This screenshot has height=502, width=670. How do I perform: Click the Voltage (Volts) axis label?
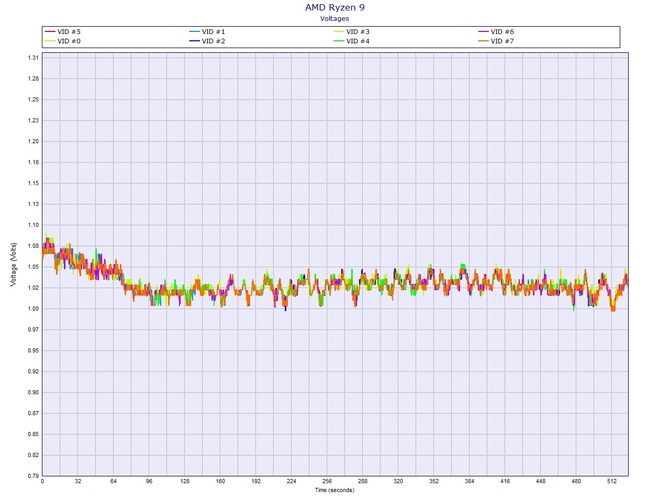[14, 264]
